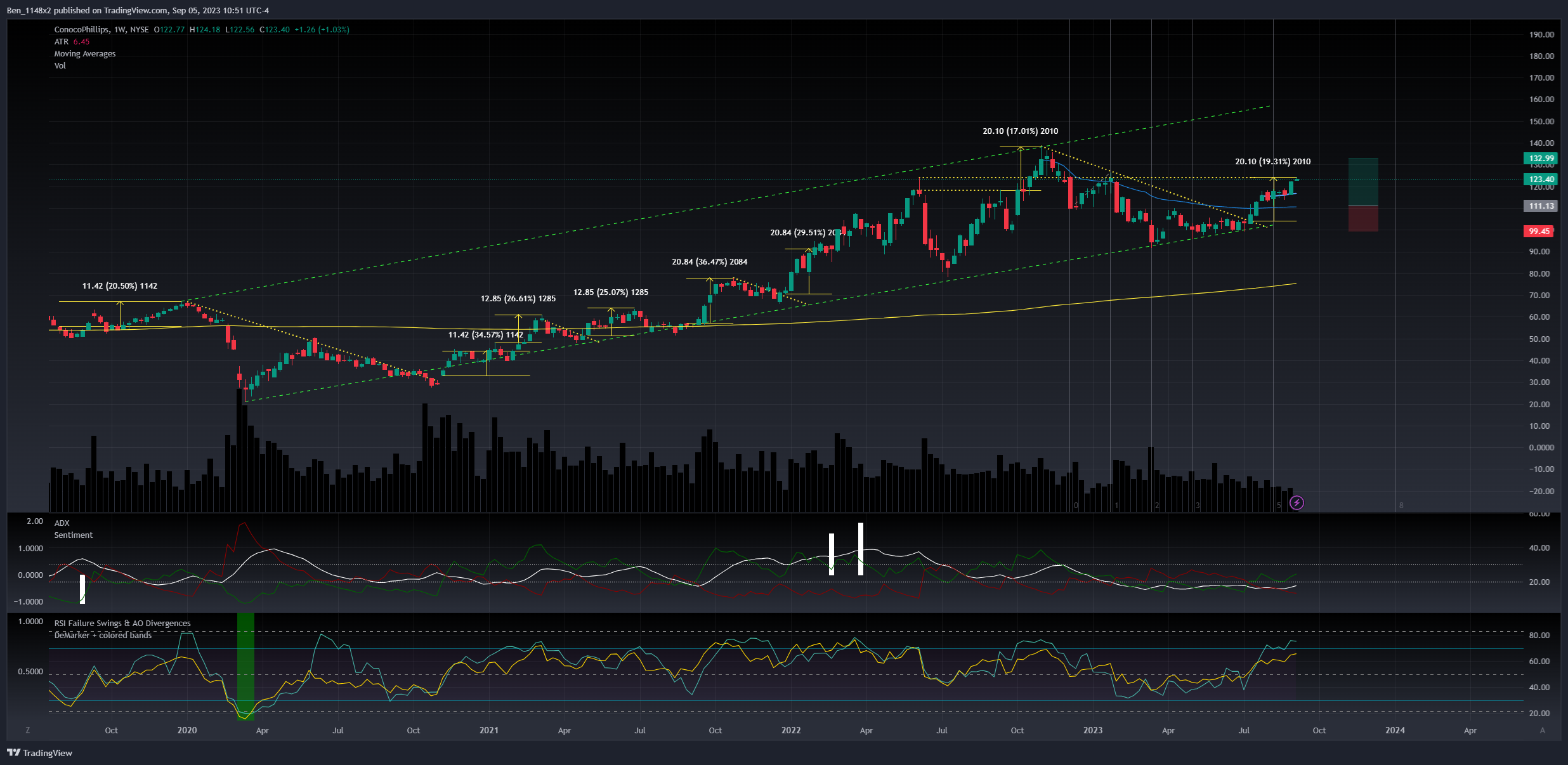This screenshot has width=1568, height=765.
Task: Click the 2024 label on time axis
Action: (1395, 731)
